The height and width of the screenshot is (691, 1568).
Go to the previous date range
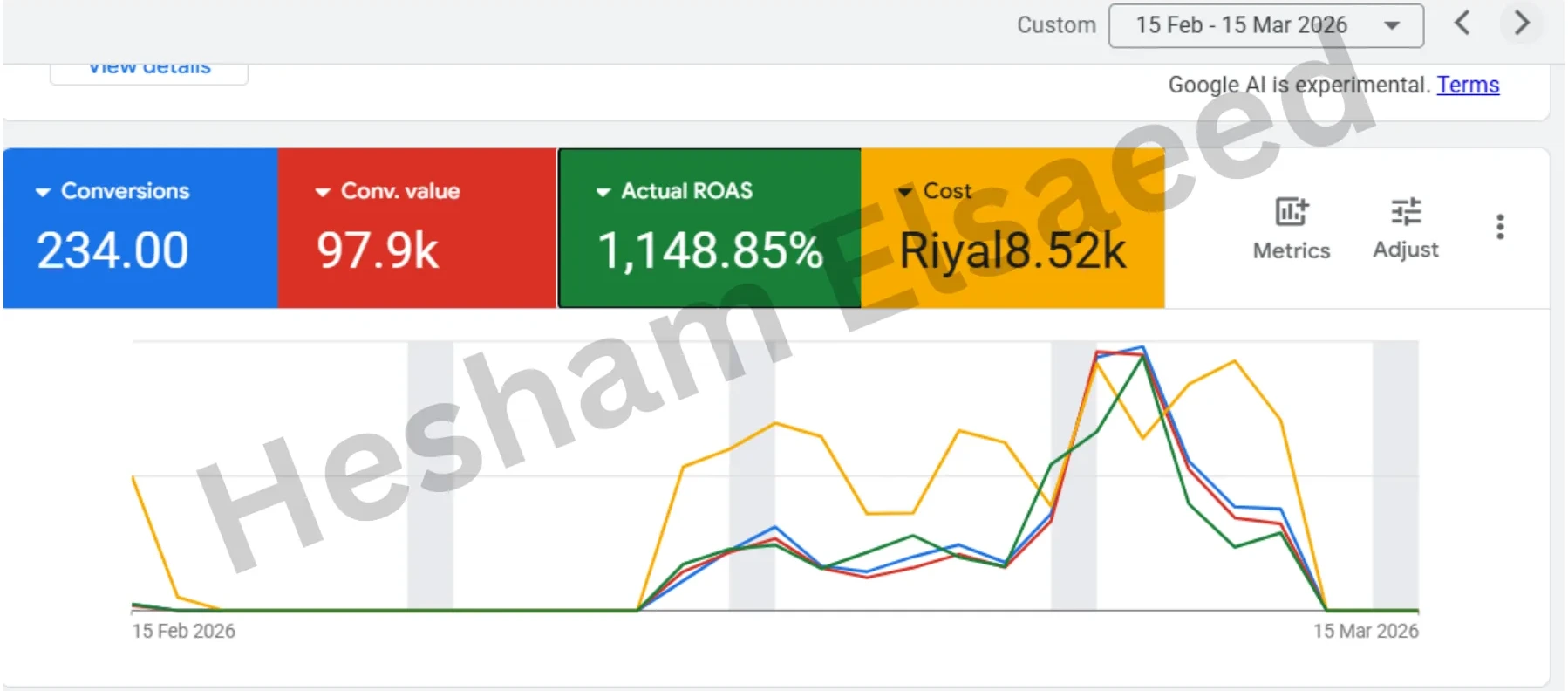[1462, 24]
